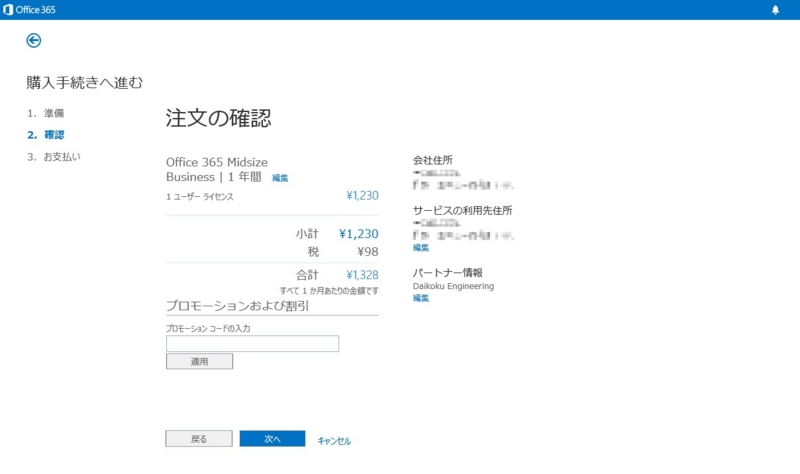Click the 購入手続きへ進む title

[85, 83]
